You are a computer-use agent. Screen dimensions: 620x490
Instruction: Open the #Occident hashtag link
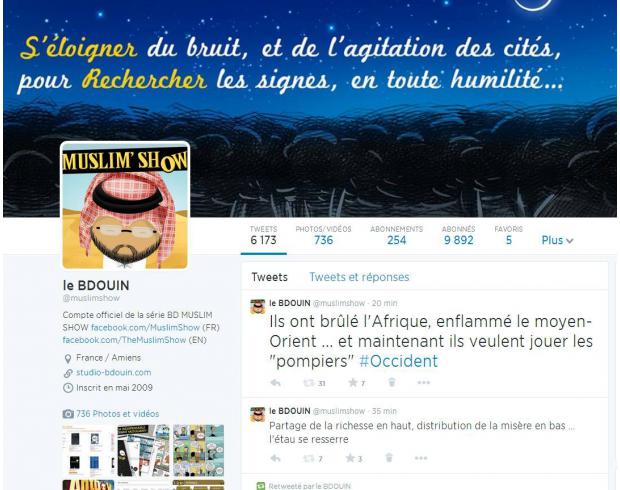coord(399,361)
